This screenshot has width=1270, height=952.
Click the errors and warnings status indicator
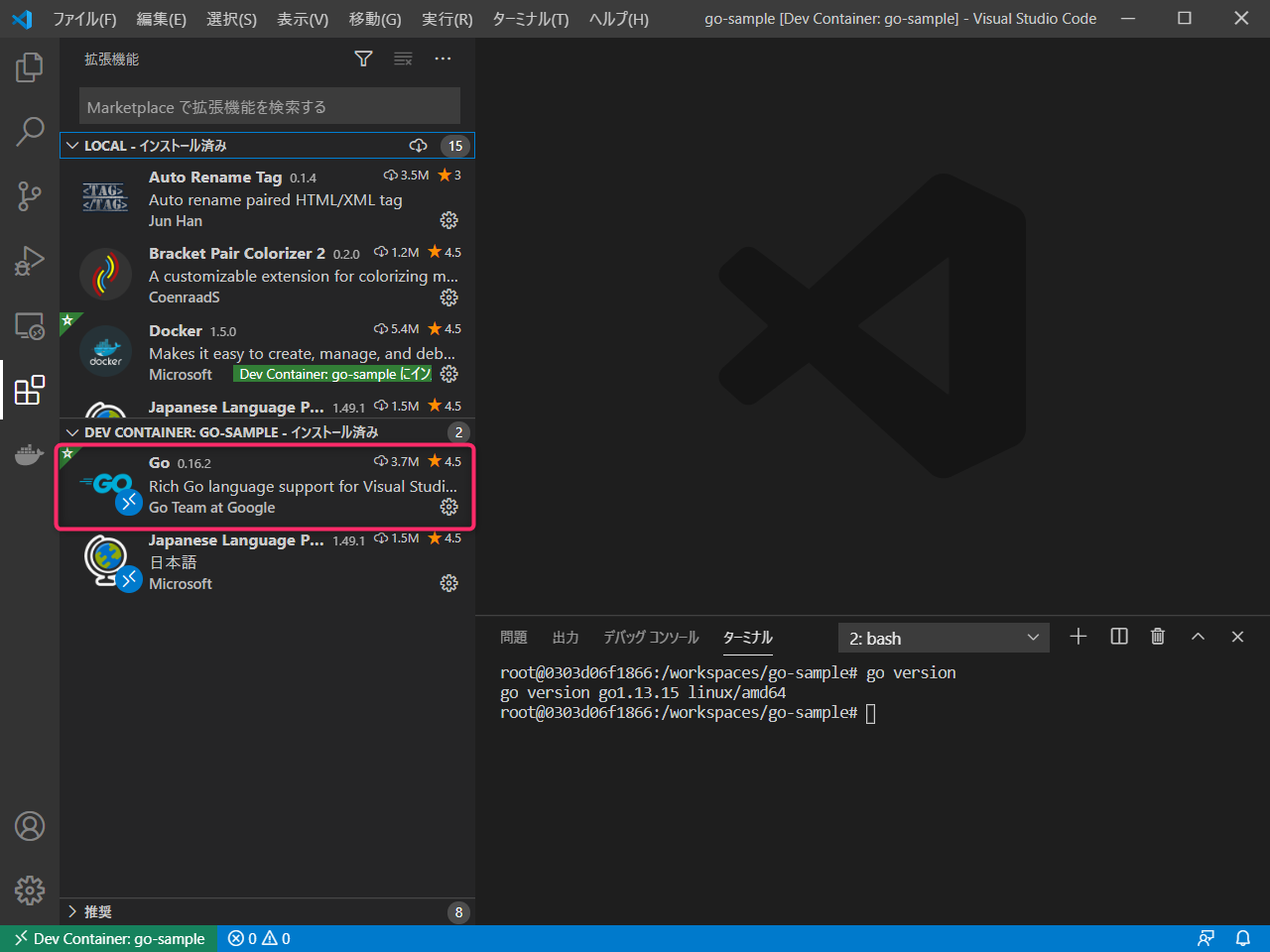click(258, 938)
